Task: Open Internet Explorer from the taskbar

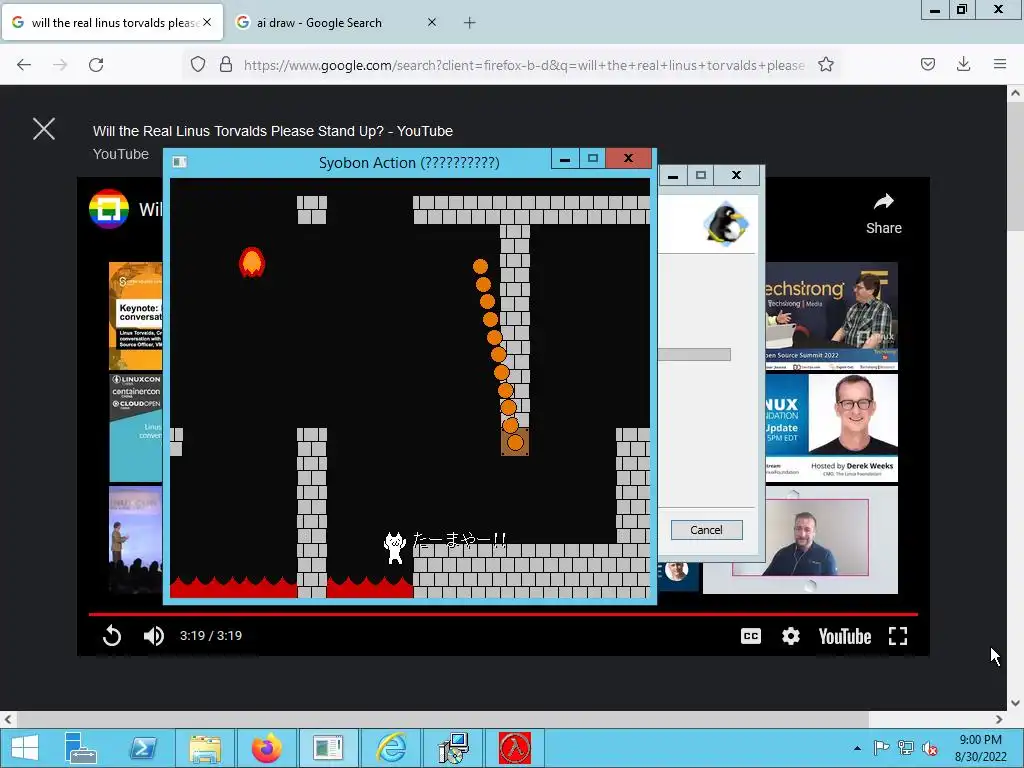Action: pos(391,748)
